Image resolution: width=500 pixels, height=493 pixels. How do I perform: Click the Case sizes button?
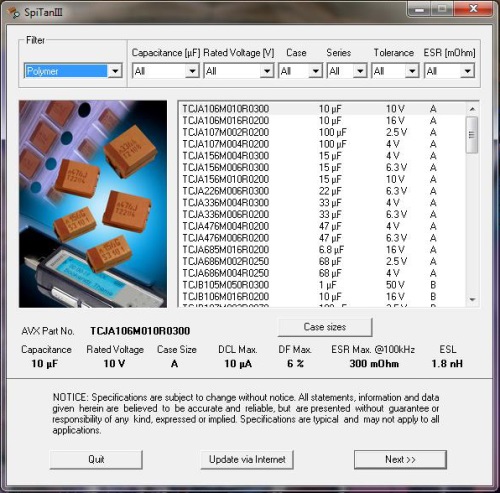(x=325, y=327)
